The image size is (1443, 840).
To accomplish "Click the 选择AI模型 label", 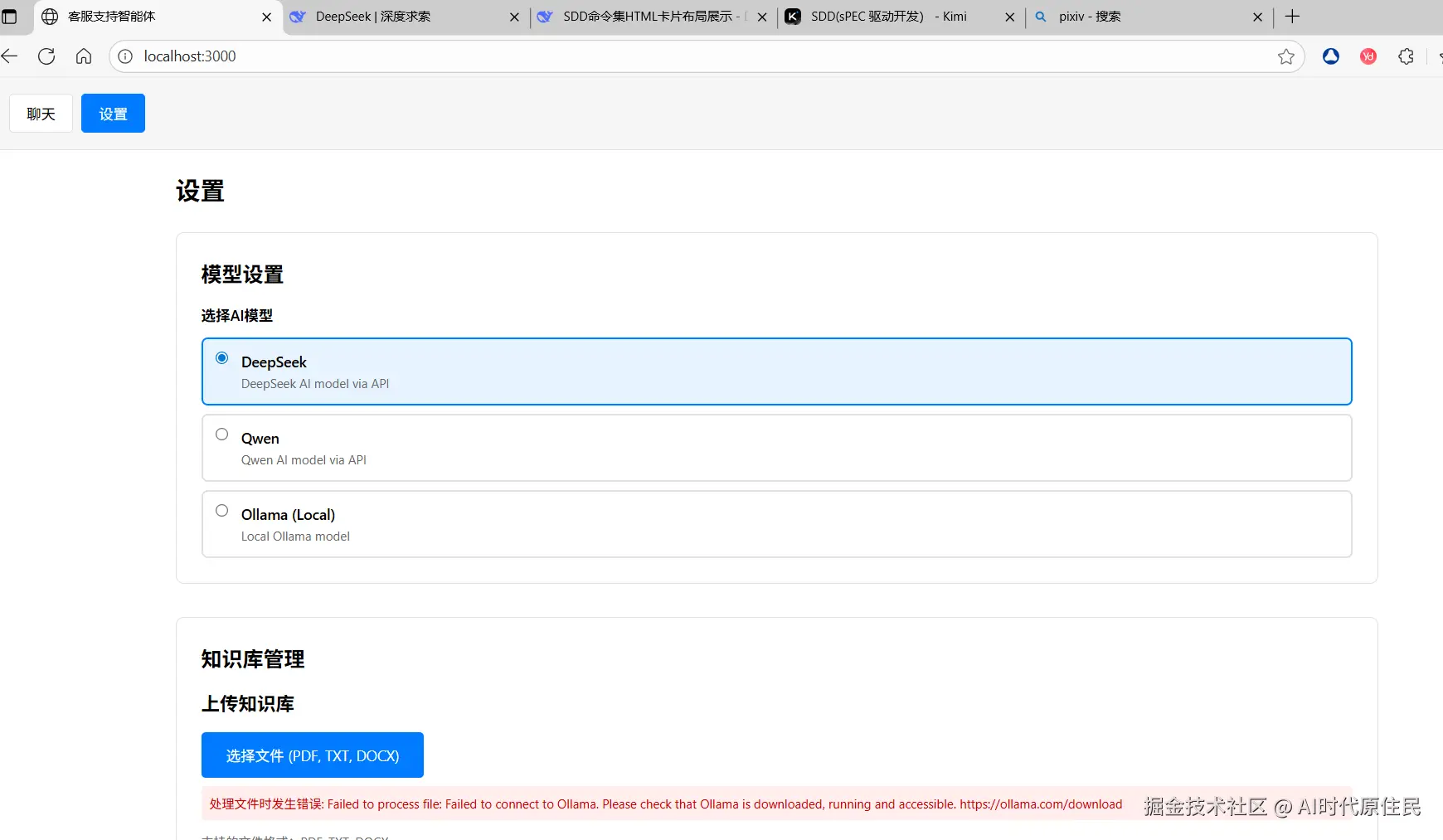I will pyautogui.click(x=237, y=316).
